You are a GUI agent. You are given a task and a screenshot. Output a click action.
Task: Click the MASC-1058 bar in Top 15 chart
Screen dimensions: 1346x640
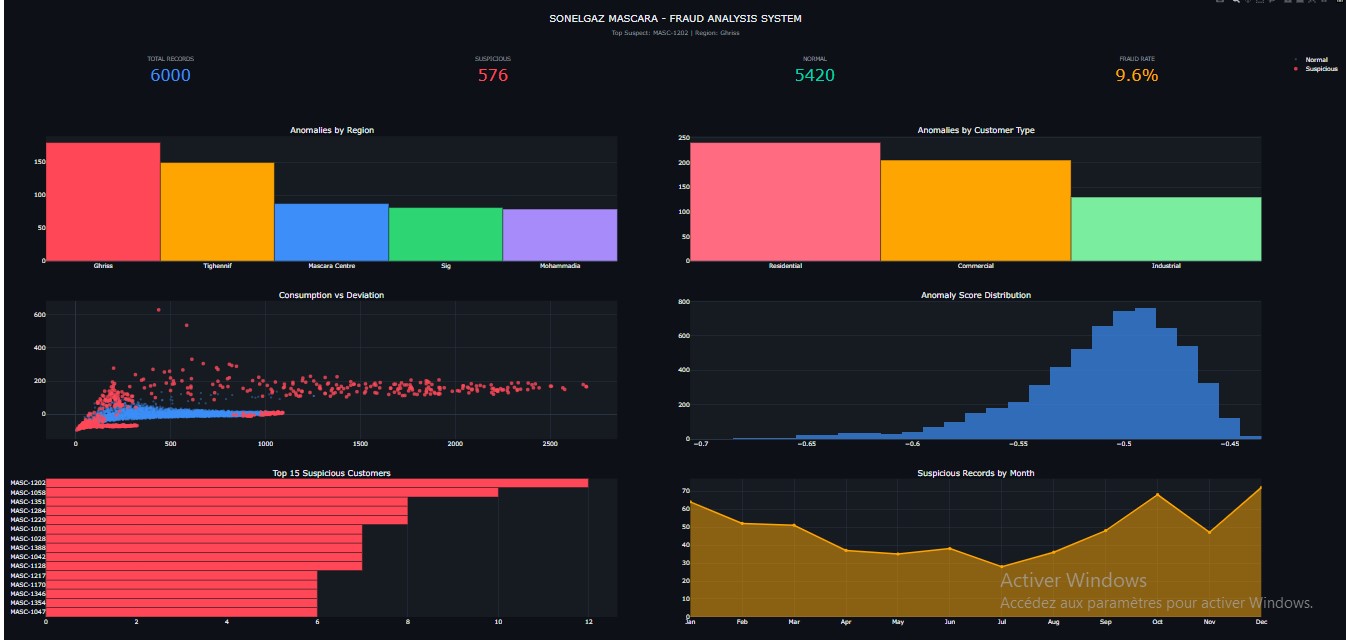272,492
